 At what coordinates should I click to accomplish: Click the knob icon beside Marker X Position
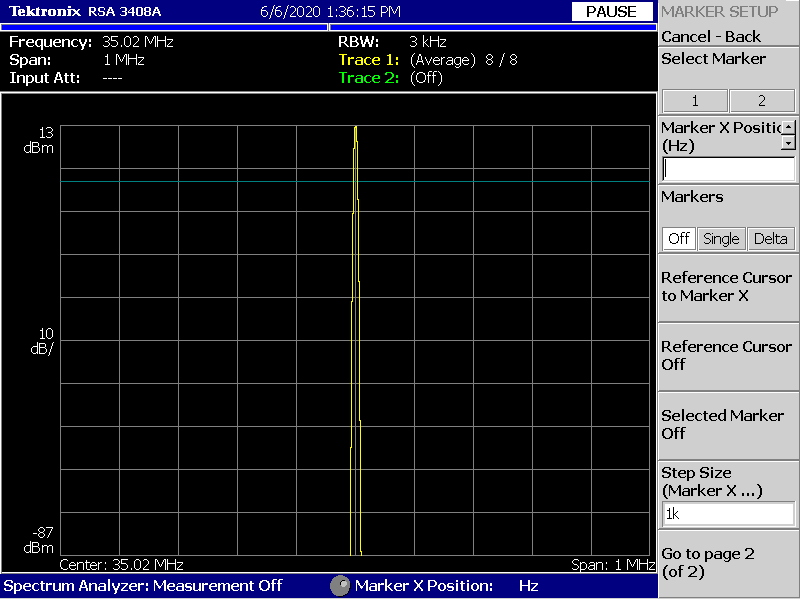340,586
